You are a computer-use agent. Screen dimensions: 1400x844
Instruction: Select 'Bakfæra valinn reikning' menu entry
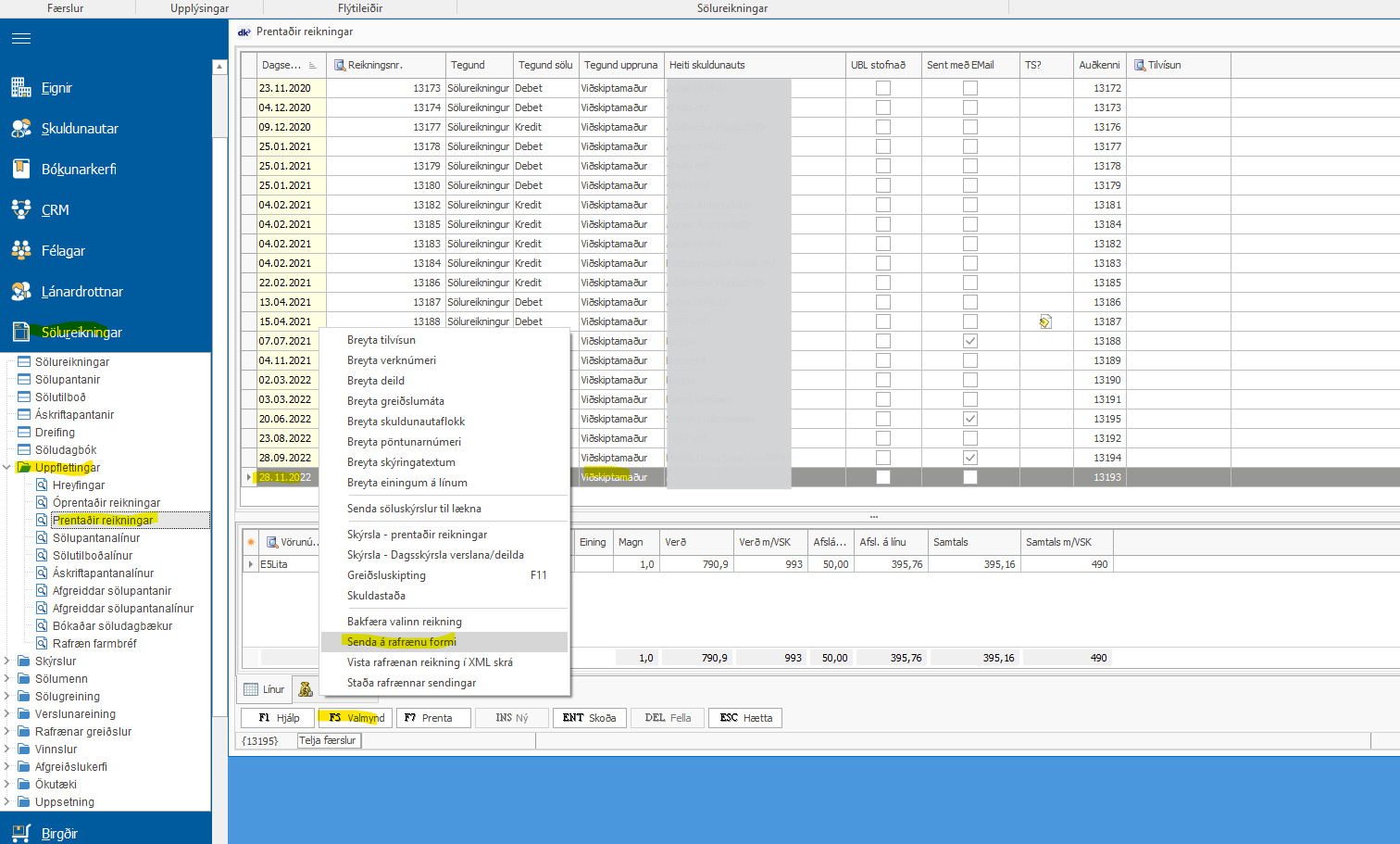click(x=404, y=622)
